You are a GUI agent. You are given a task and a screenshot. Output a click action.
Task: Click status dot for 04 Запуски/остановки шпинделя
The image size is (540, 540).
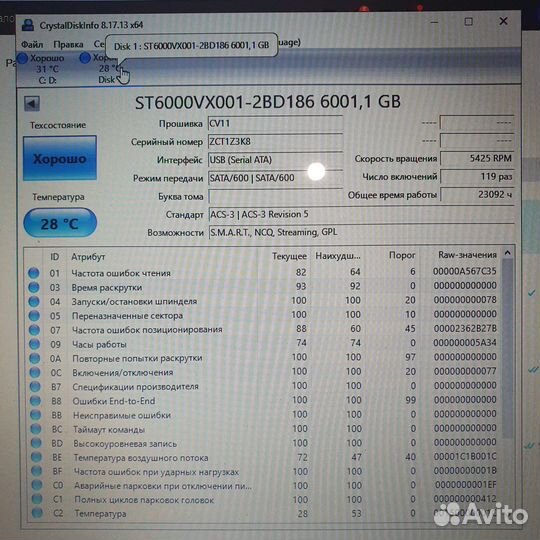pyautogui.click(x=34, y=302)
